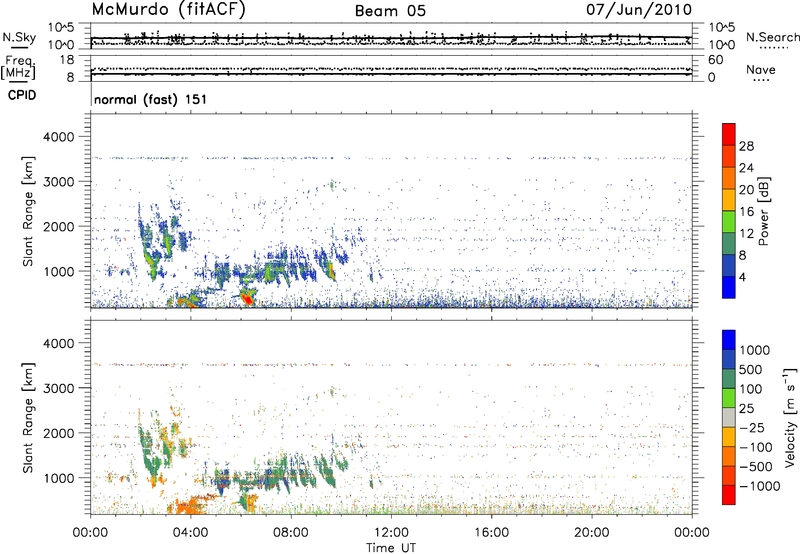800x554 pixels.
Task: Click the orange velocity patch near 04:00
Action: coord(190,505)
